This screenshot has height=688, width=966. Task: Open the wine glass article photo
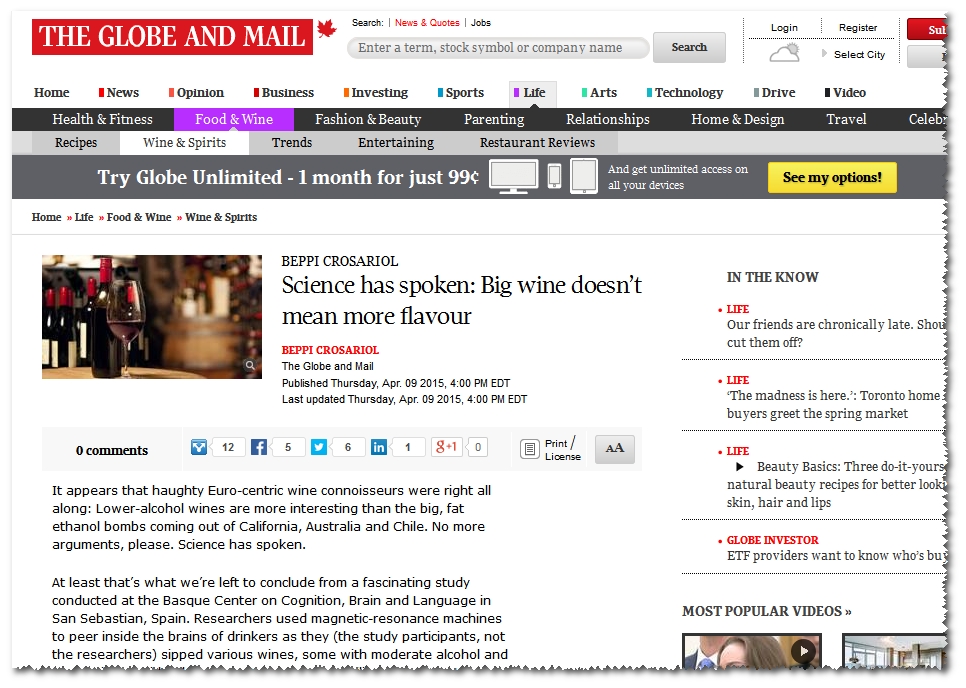pos(152,317)
